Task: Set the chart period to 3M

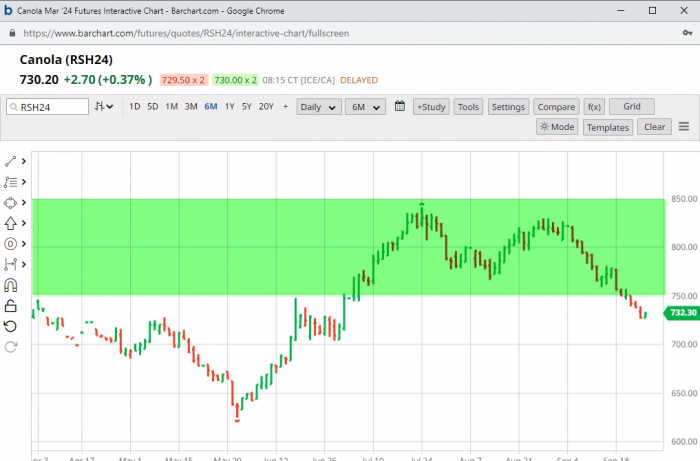Action: tap(191, 107)
